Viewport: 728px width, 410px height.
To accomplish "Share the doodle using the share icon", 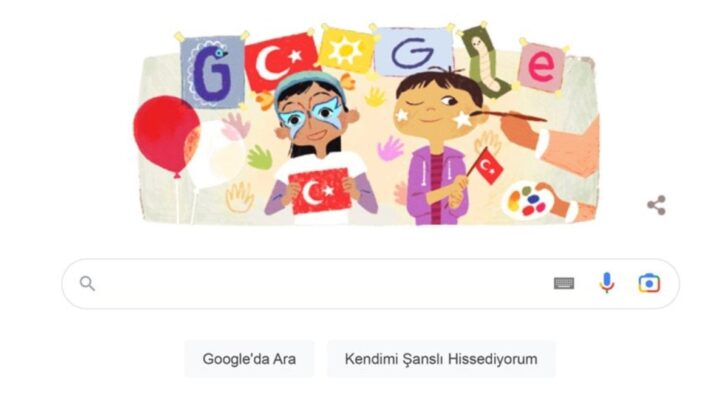I will coord(656,205).
